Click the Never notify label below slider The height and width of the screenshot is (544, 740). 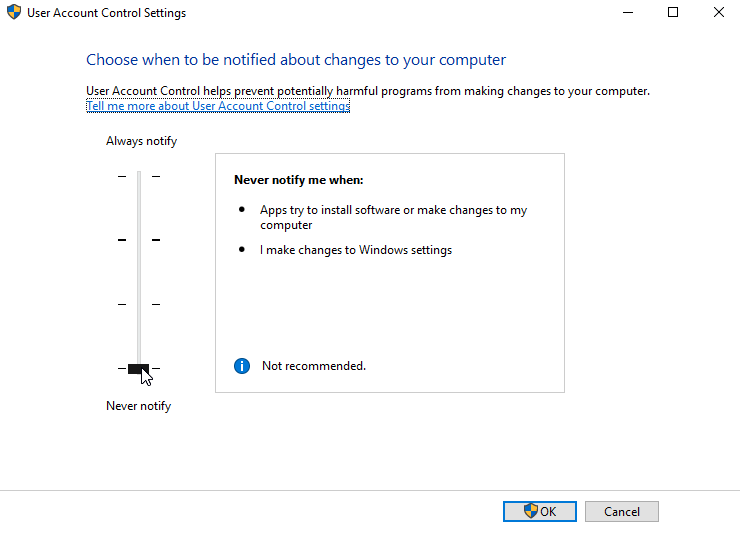pyautogui.click(x=138, y=406)
